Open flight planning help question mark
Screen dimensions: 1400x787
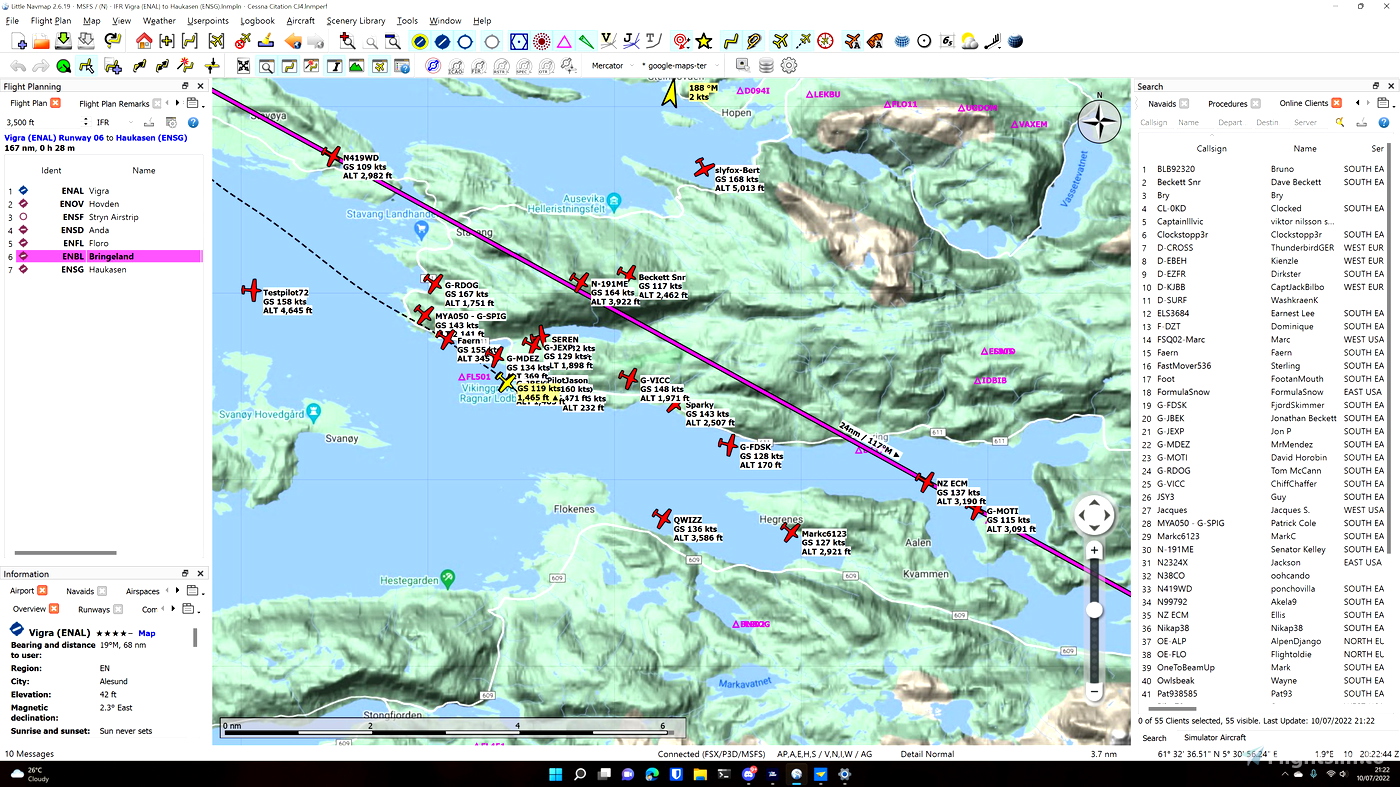[193, 122]
